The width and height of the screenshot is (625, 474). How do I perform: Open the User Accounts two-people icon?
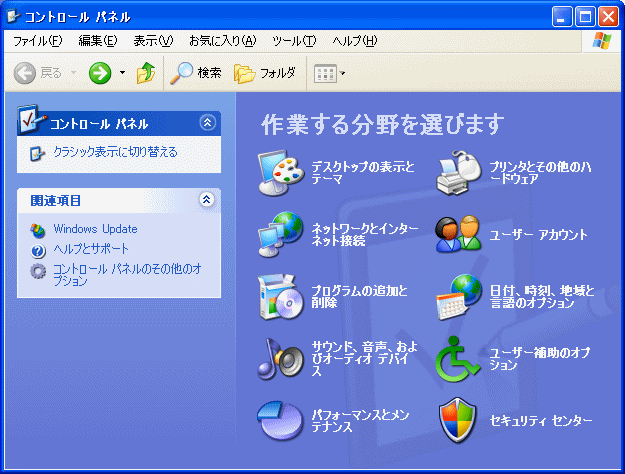pos(458,234)
